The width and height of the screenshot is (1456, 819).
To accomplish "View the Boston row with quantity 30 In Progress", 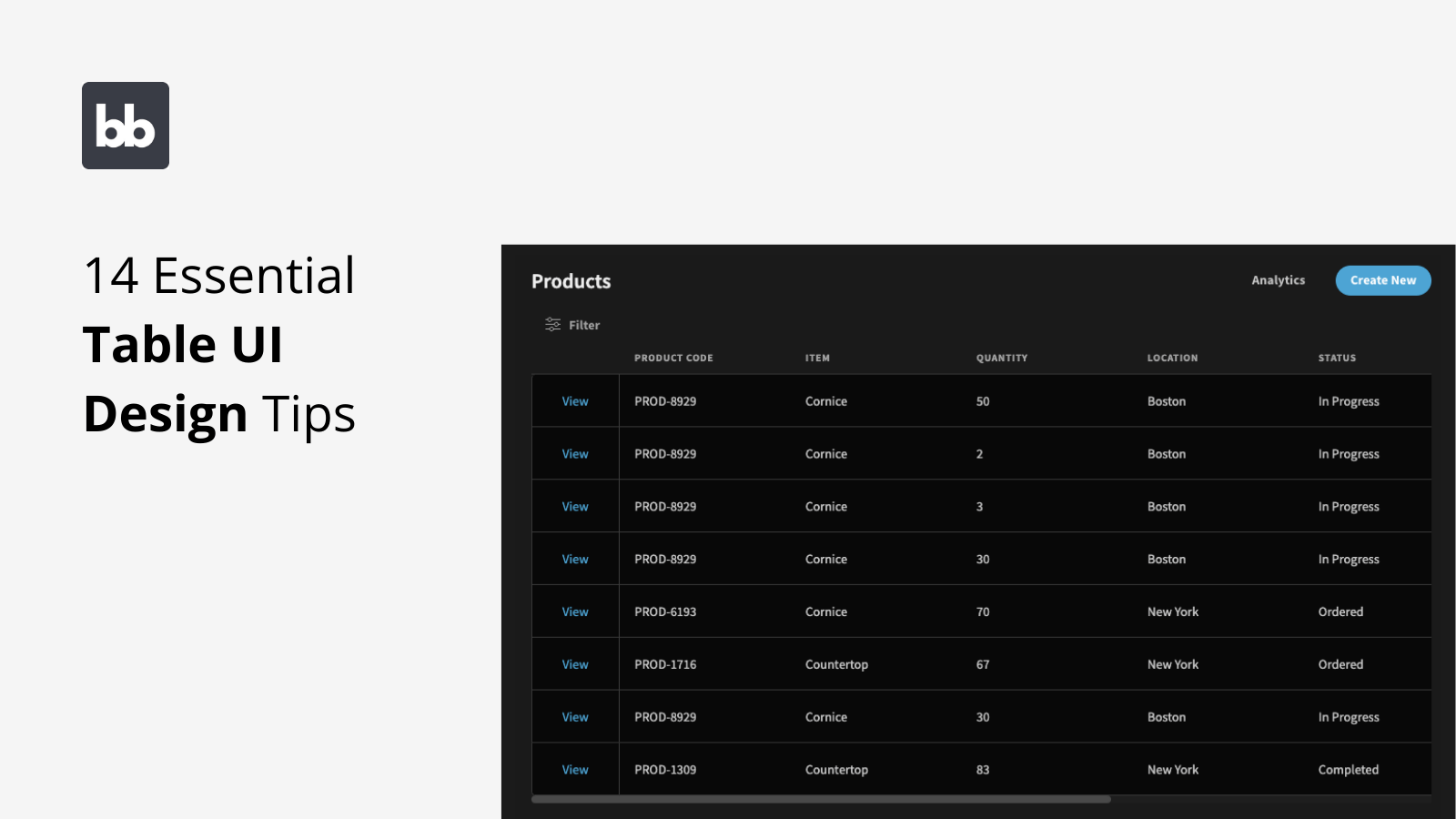I will (x=574, y=559).
